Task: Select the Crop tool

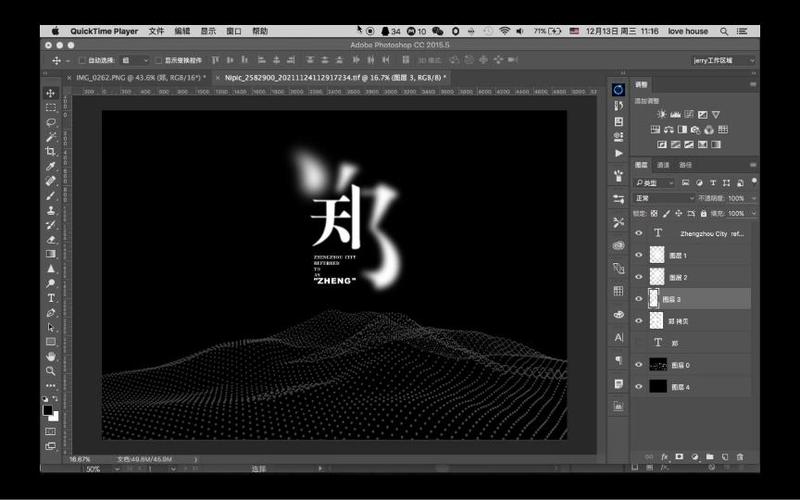Action: [x=51, y=152]
